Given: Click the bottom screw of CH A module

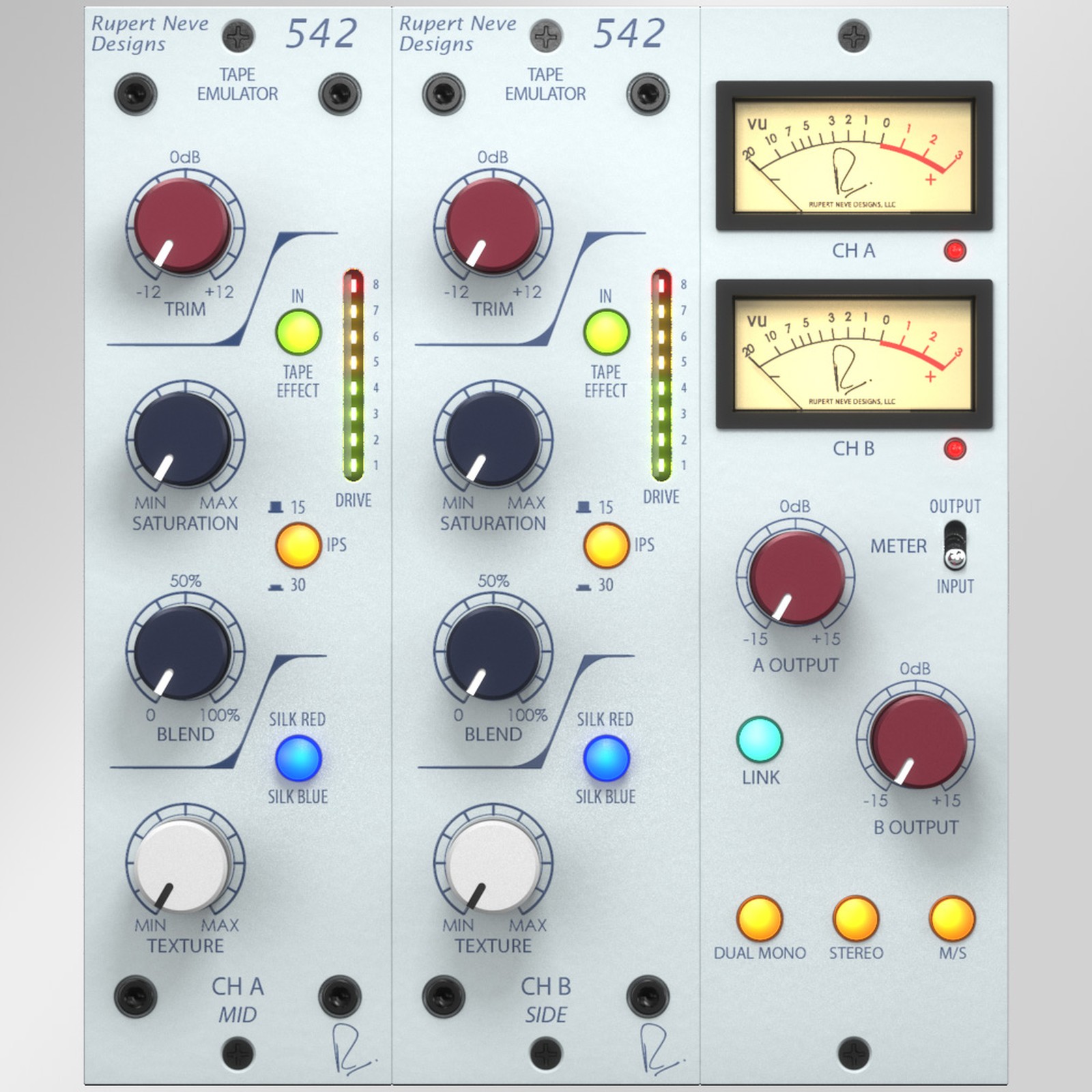Looking at the screenshot, I should (x=238, y=1054).
